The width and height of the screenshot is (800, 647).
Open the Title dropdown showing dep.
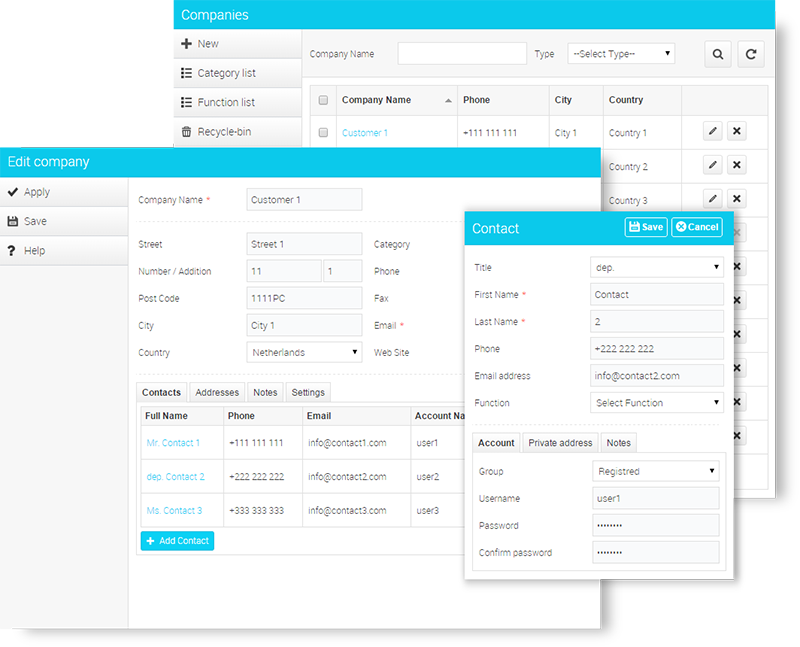pos(656,268)
